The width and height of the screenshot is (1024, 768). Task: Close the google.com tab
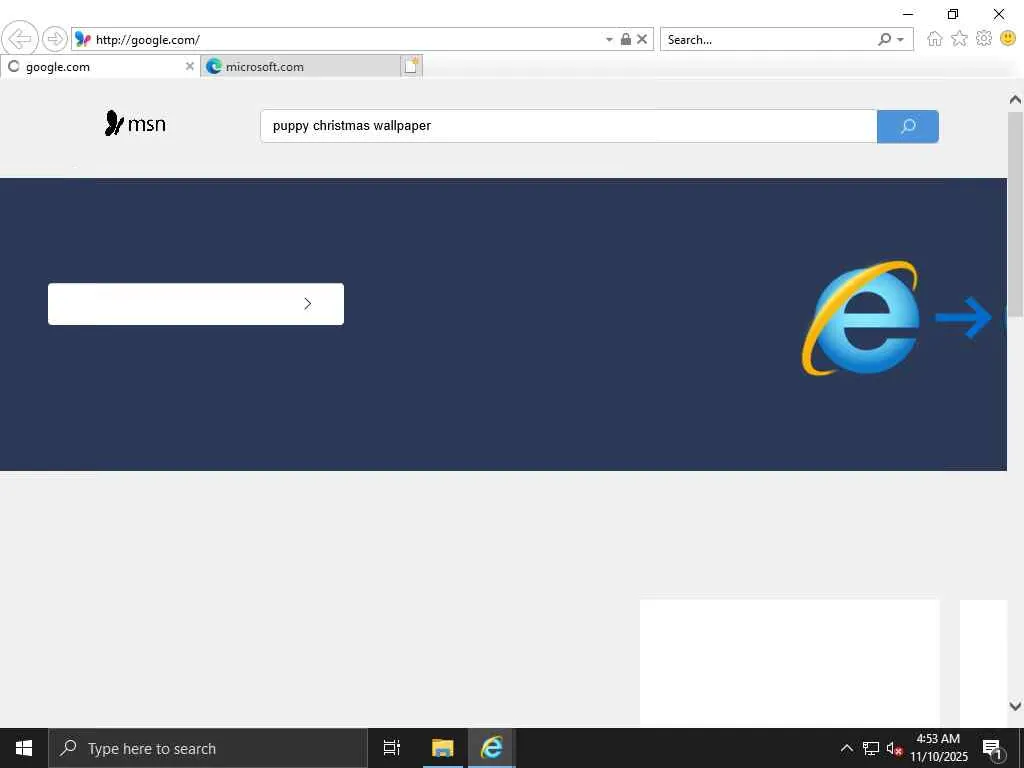(189, 66)
